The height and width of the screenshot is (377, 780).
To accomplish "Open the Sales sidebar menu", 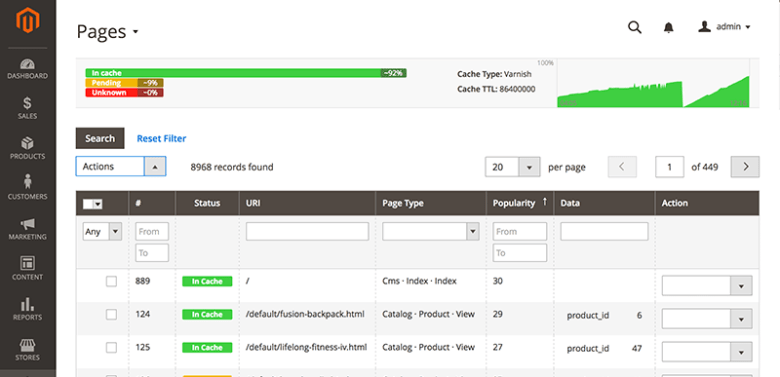I will click(28, 108).
